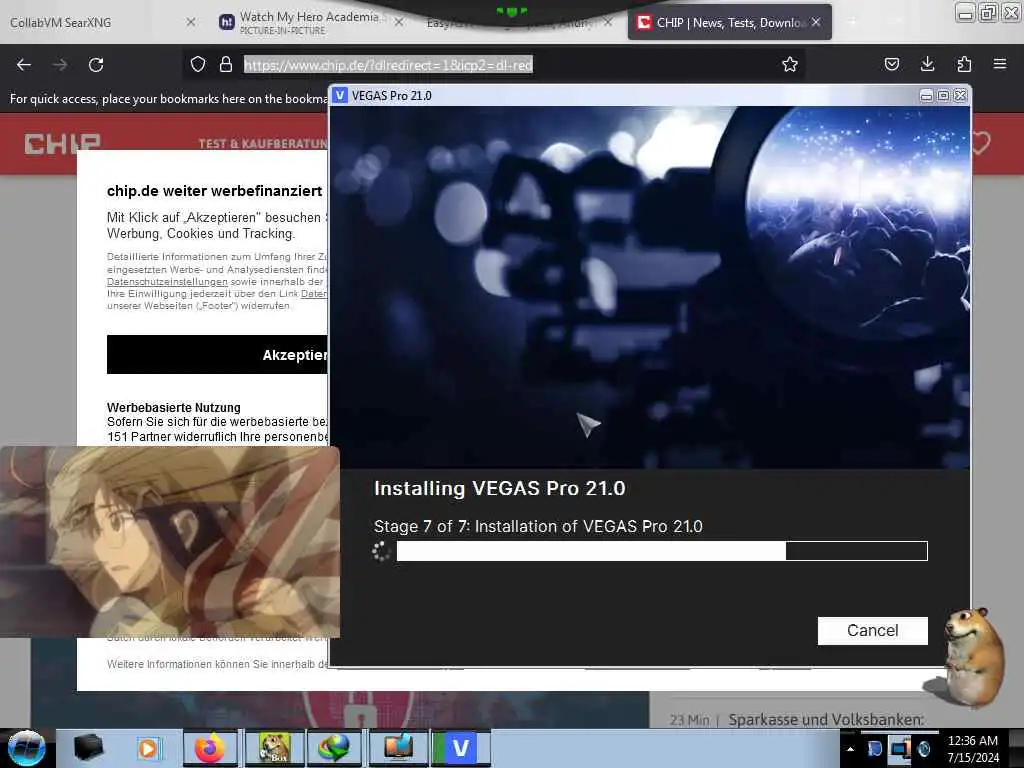Click the Stage 7 of 7 status text
Viewport: 1024px width, 768px height.
point(538,526)
